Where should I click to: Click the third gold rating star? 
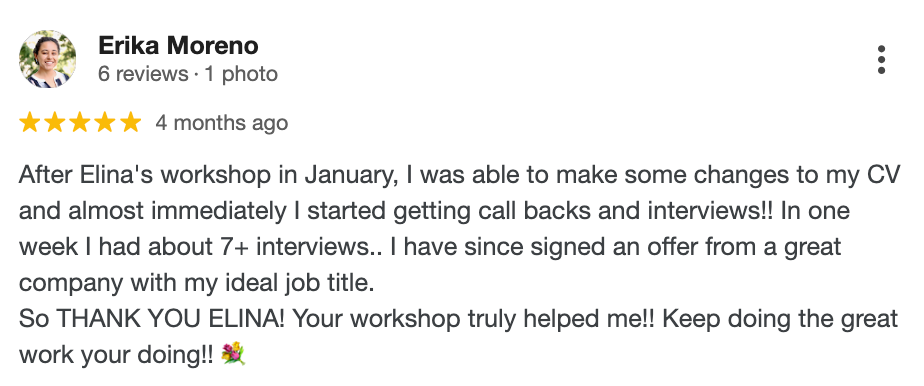tap(80, 123)
